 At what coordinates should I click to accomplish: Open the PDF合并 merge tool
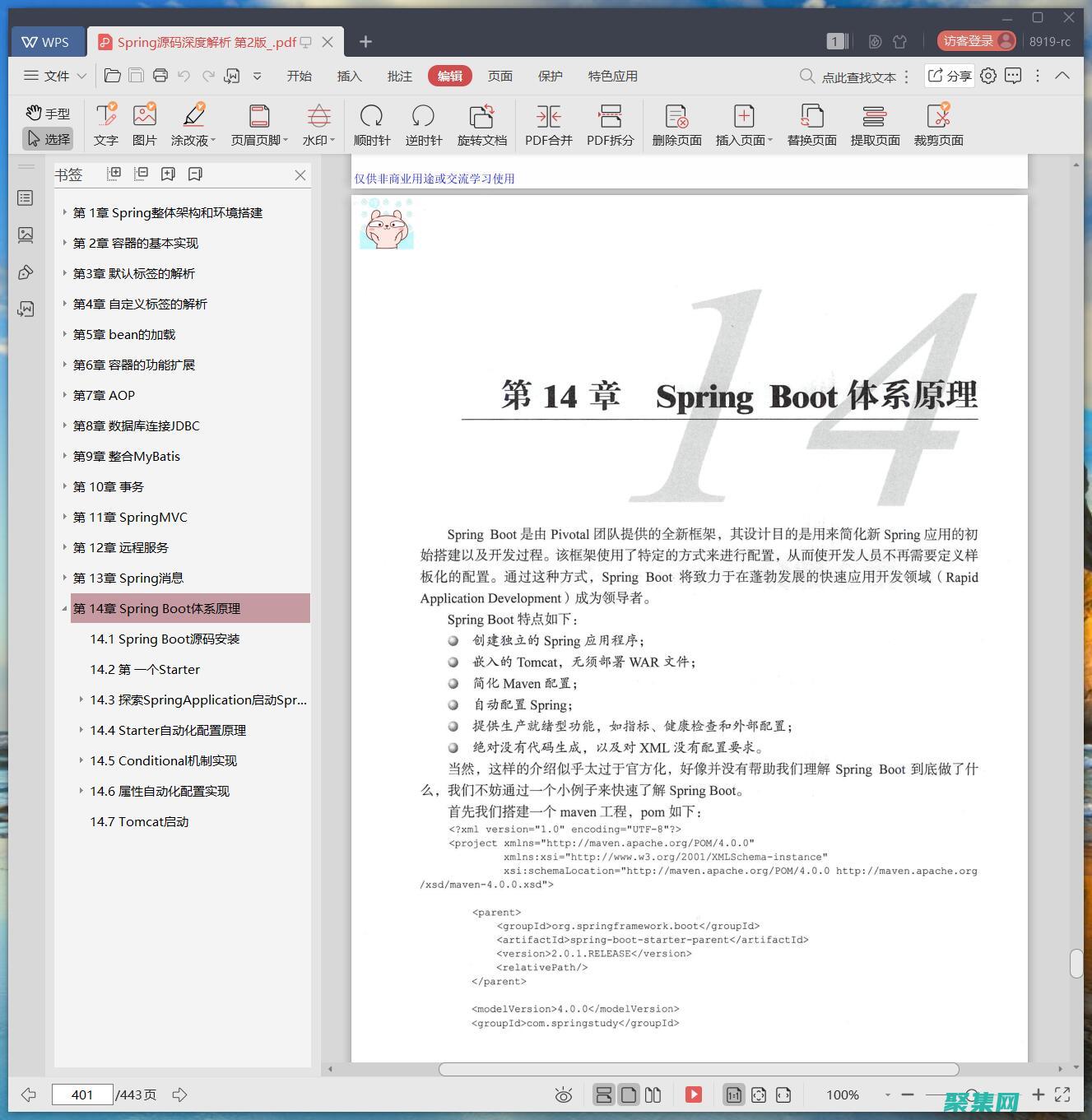tap(547, 123)
